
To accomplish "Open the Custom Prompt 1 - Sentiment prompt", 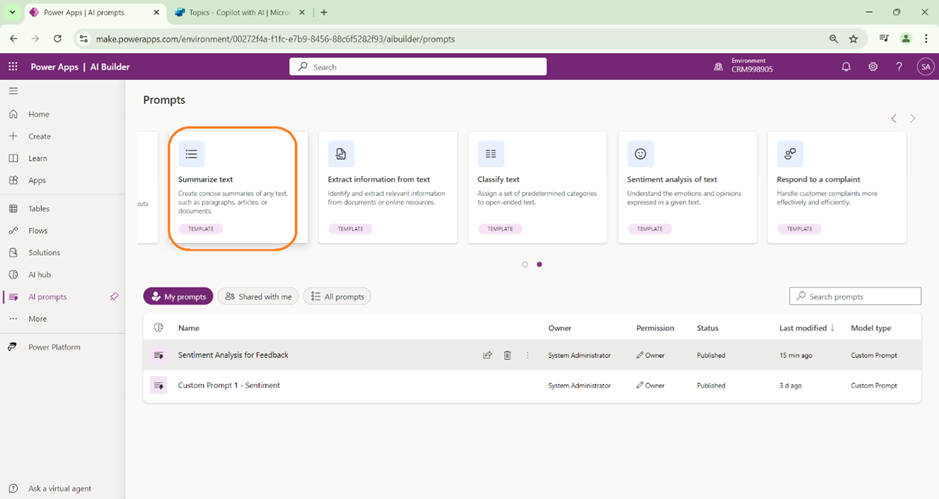I will (x=229, y=385).
